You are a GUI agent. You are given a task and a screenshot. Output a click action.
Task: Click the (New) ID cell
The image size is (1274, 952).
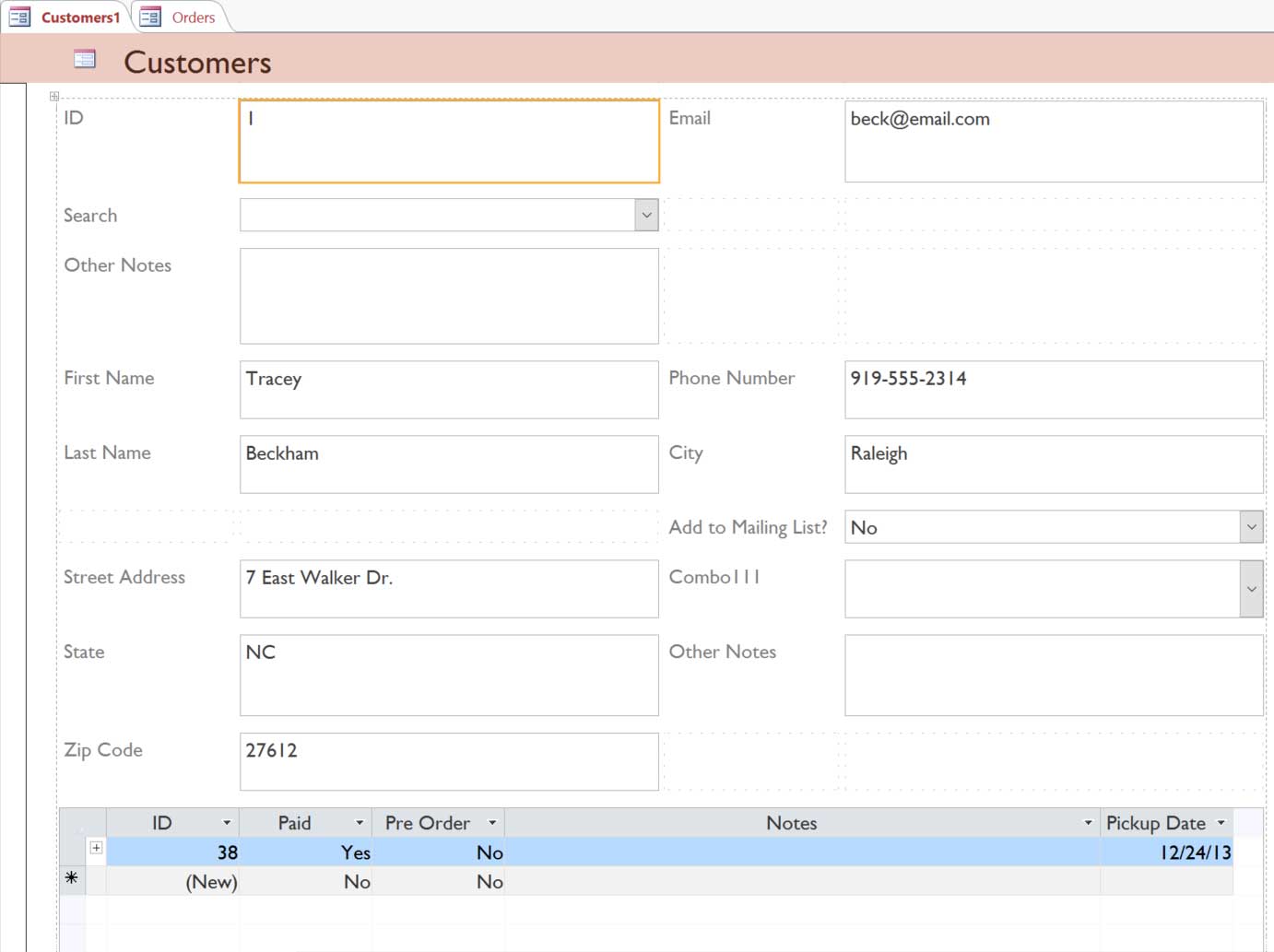tap(173, 882)
